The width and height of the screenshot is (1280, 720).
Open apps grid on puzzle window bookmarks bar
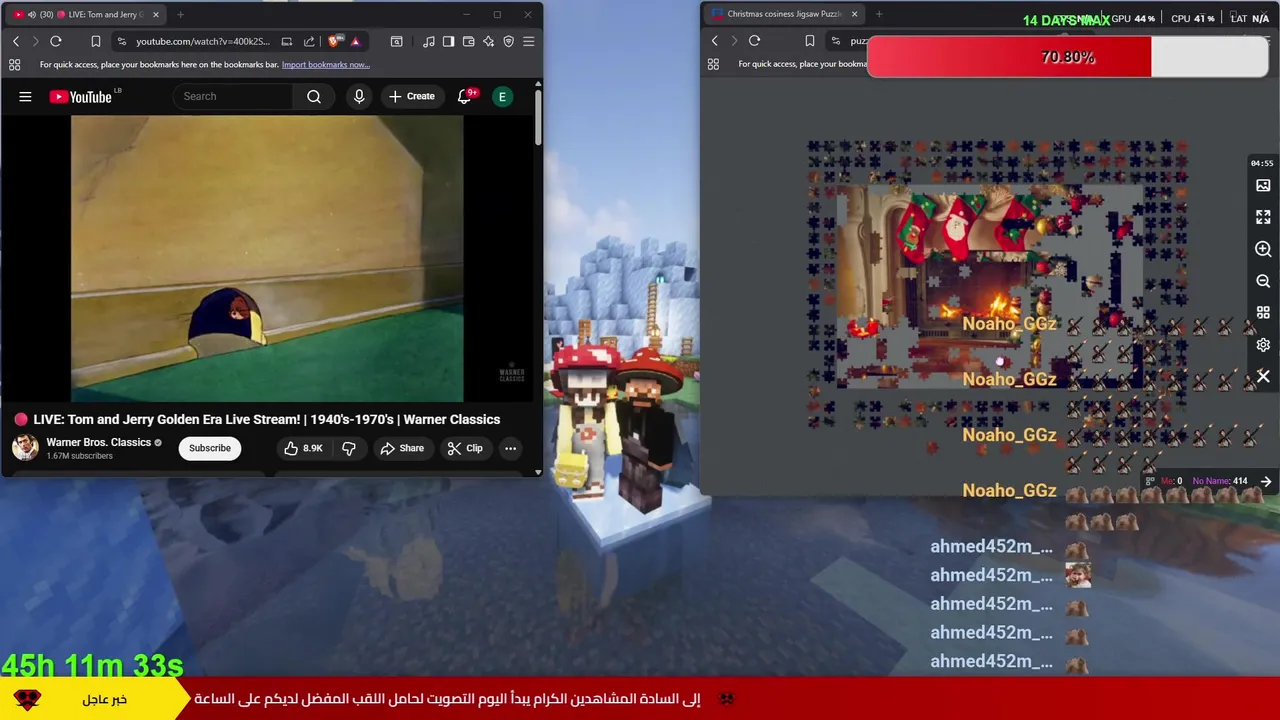point(713,64)
